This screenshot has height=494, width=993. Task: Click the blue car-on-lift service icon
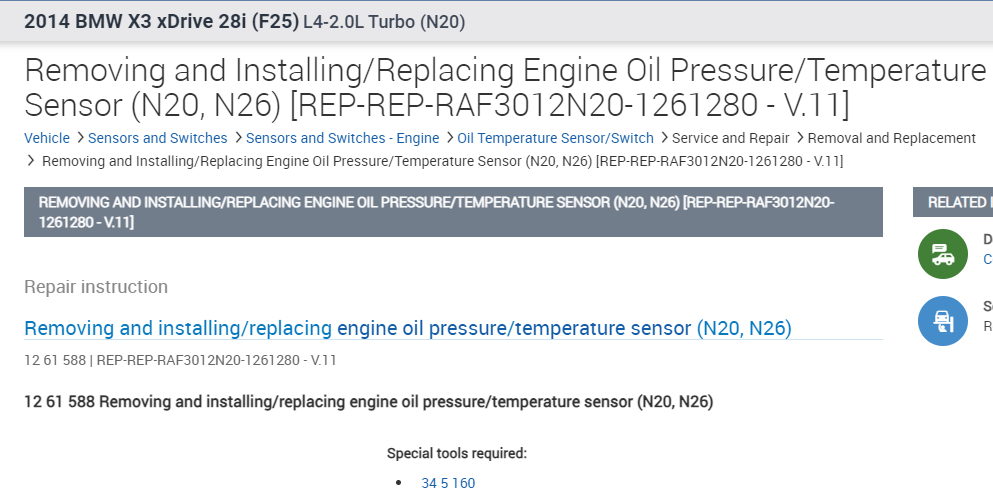942,321
